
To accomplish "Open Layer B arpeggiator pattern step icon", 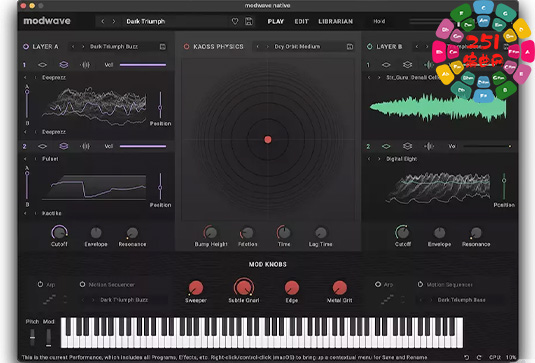I will click(x=387, y=300).
